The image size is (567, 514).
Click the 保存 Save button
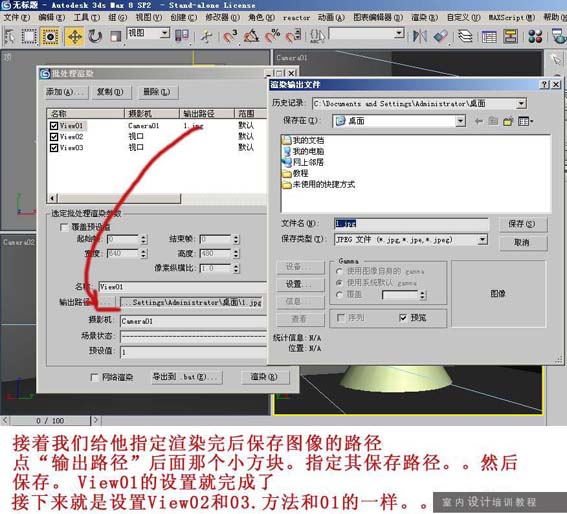pos(523,224)
